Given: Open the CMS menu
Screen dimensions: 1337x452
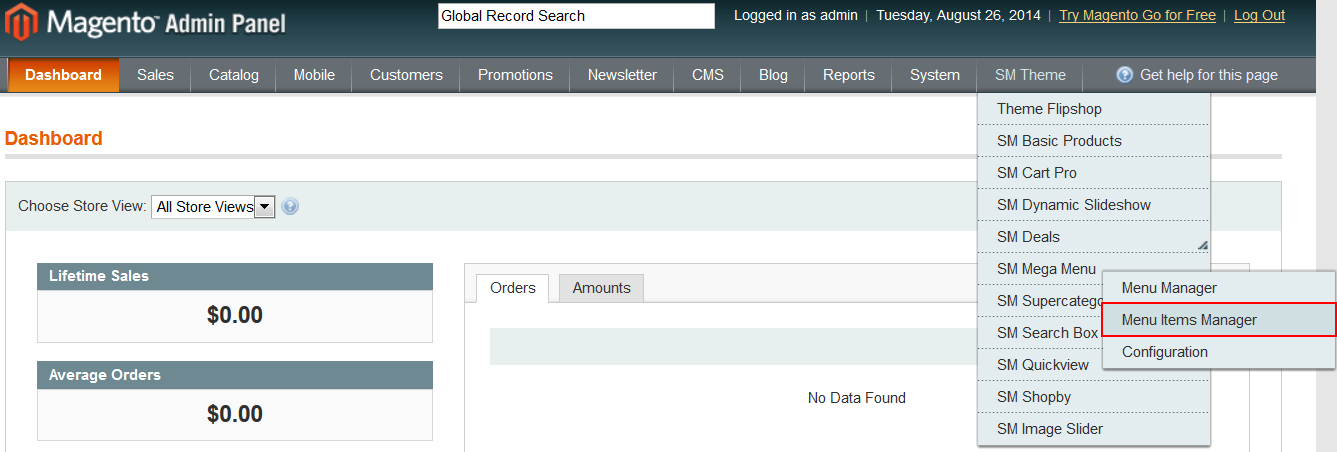Looking at the screenshot, I should point(708,75).
